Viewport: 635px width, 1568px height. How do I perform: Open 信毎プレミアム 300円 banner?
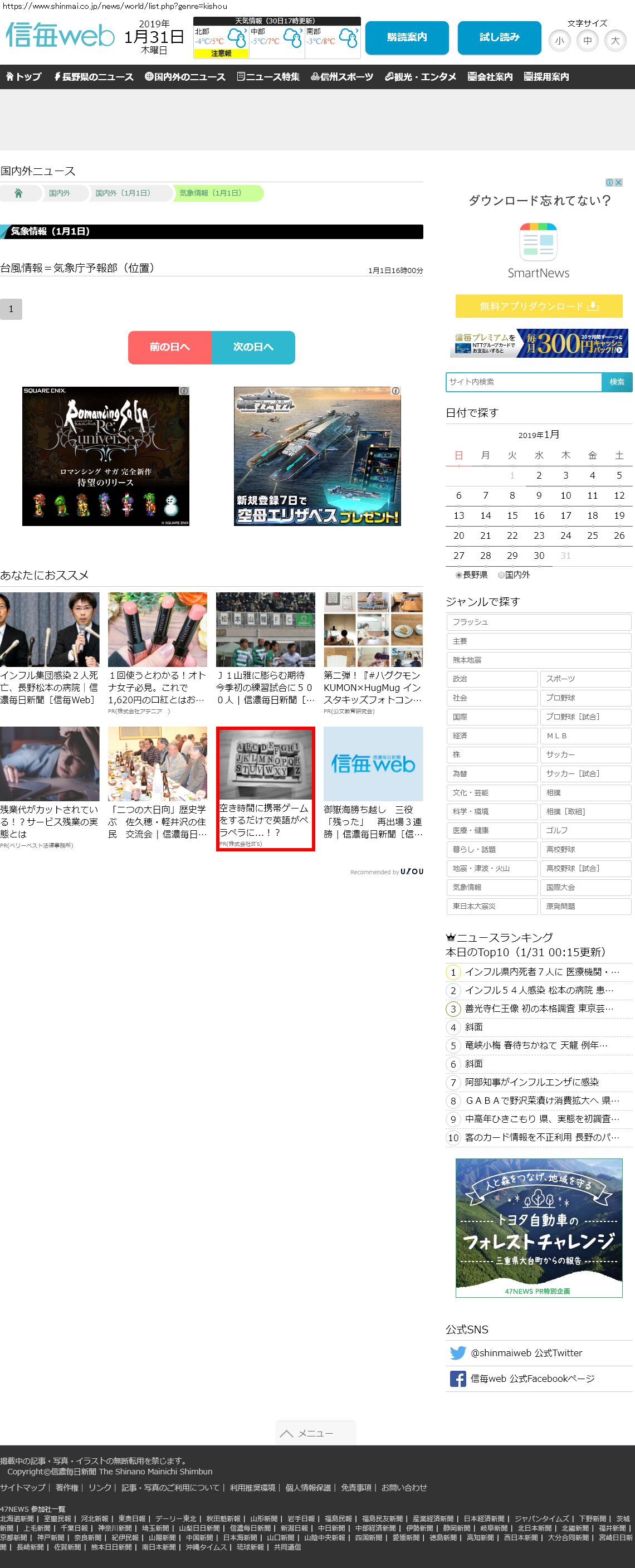tap(539, 344)
